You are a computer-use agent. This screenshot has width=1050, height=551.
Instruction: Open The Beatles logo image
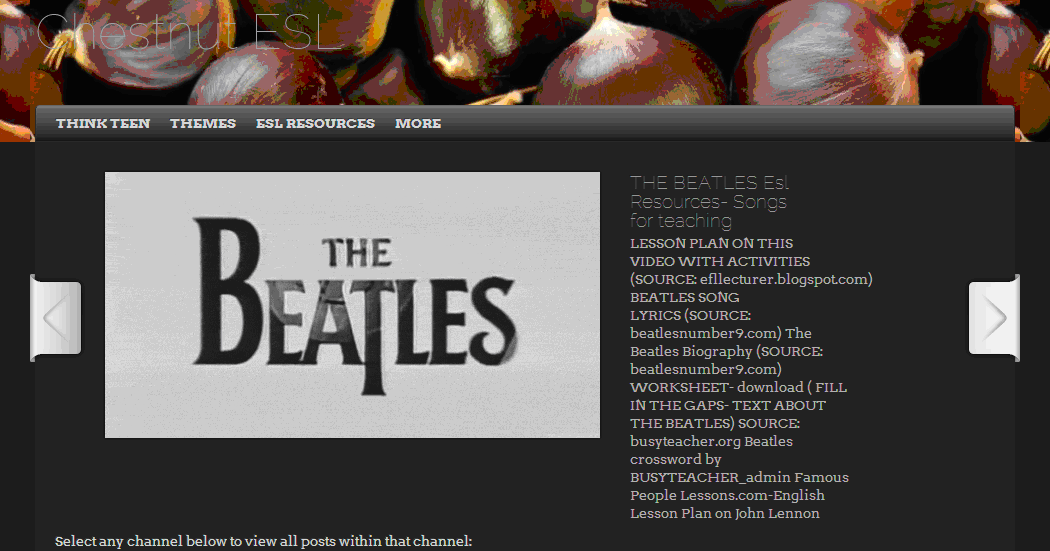(352, 305)
